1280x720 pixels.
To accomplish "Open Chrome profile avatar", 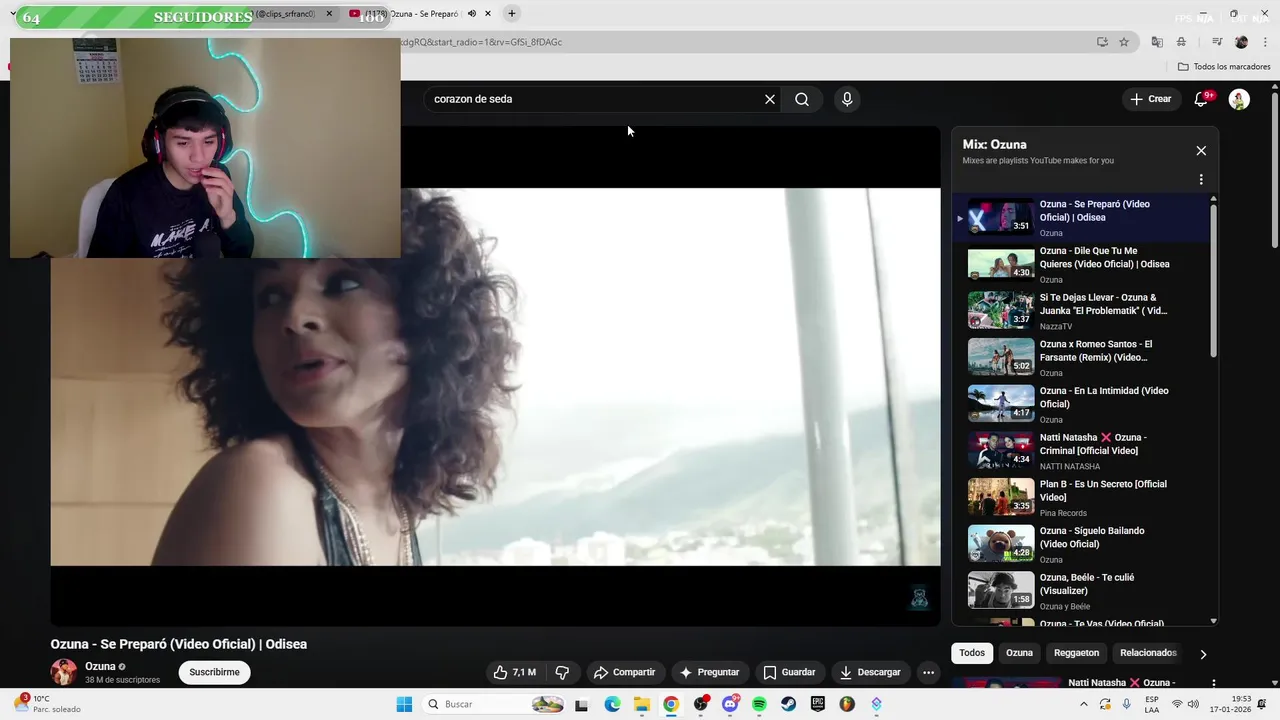I will [x=1241, y=42].
